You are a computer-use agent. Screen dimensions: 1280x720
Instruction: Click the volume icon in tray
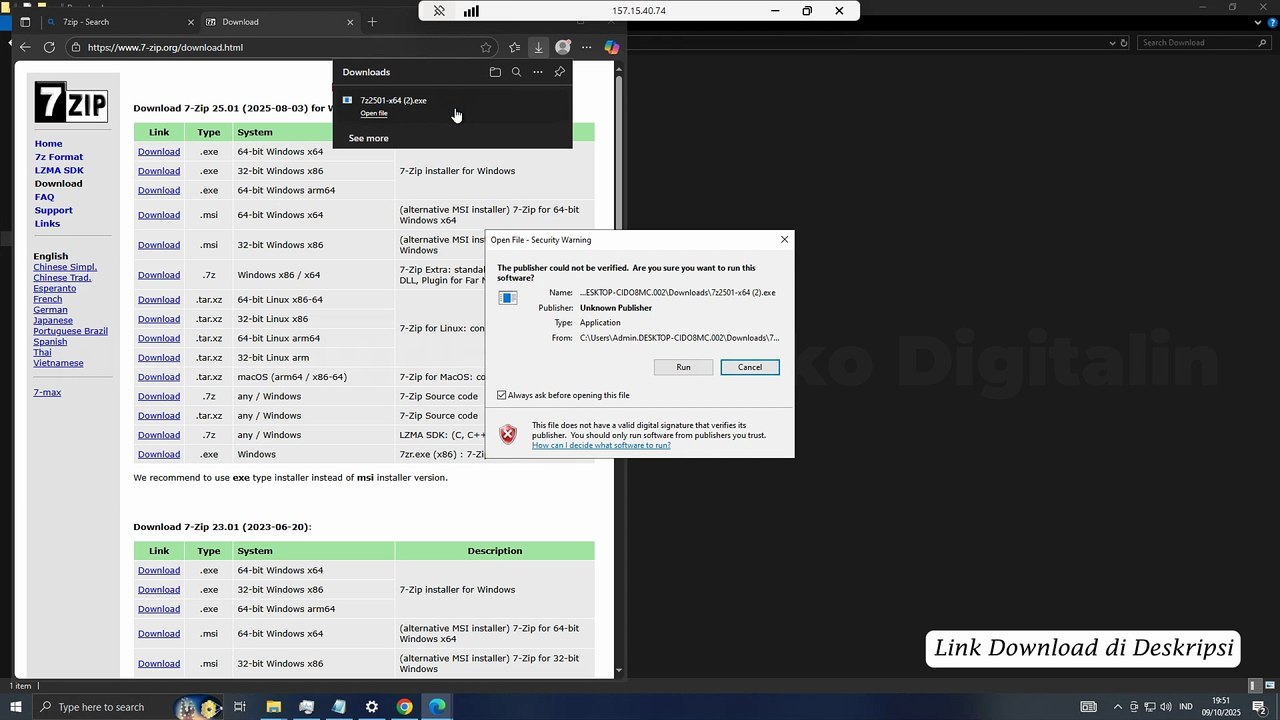[x=1165, y=707]
